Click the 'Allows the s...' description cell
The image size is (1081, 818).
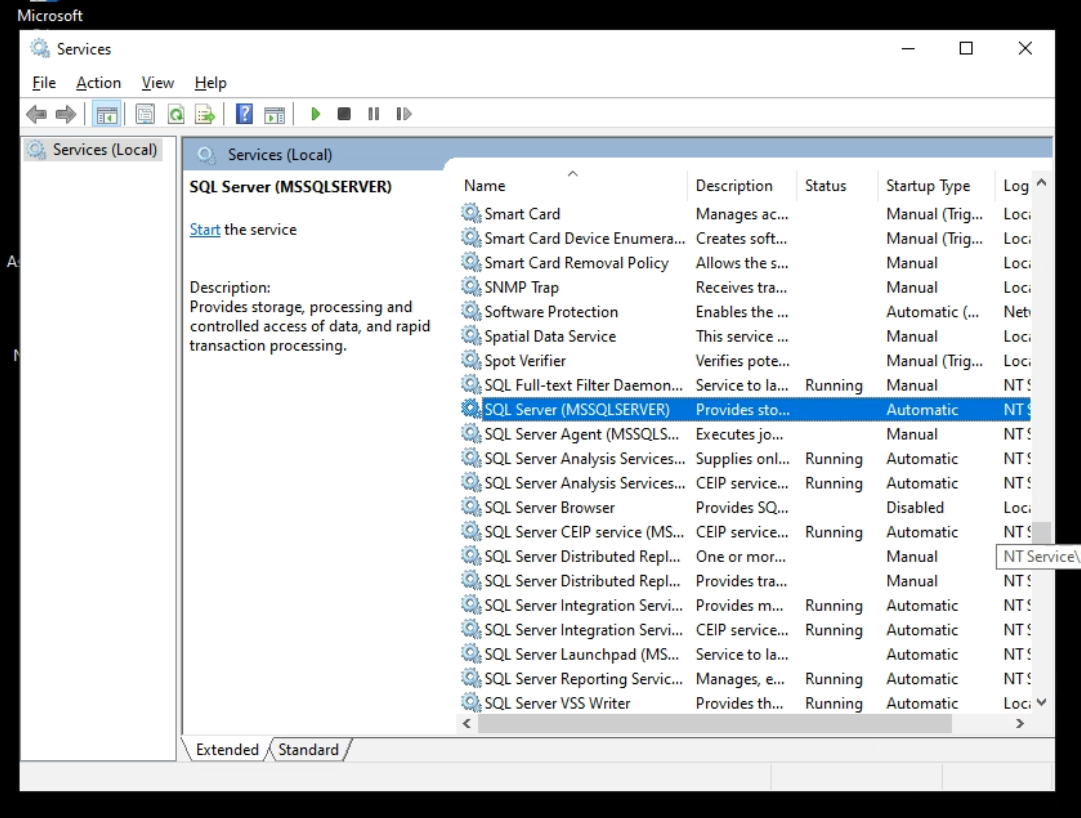pyautogui.click(x=742, y=263)
